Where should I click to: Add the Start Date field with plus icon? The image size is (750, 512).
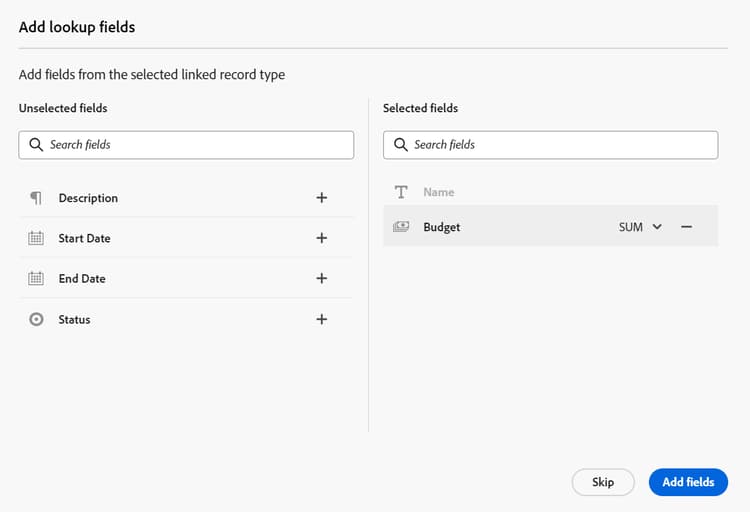321,238
